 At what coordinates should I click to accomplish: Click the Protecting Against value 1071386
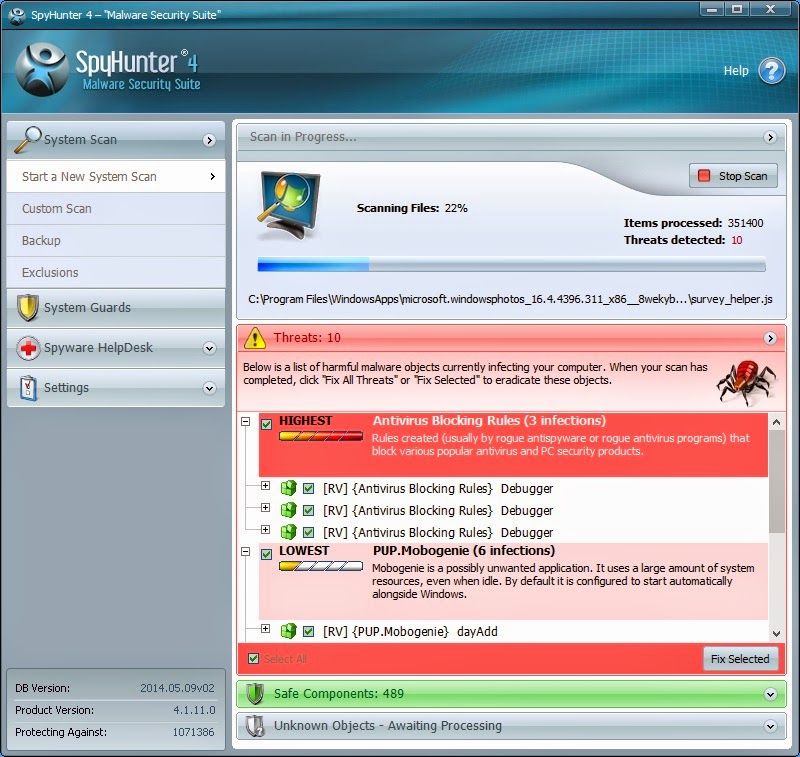pos(193,732)
